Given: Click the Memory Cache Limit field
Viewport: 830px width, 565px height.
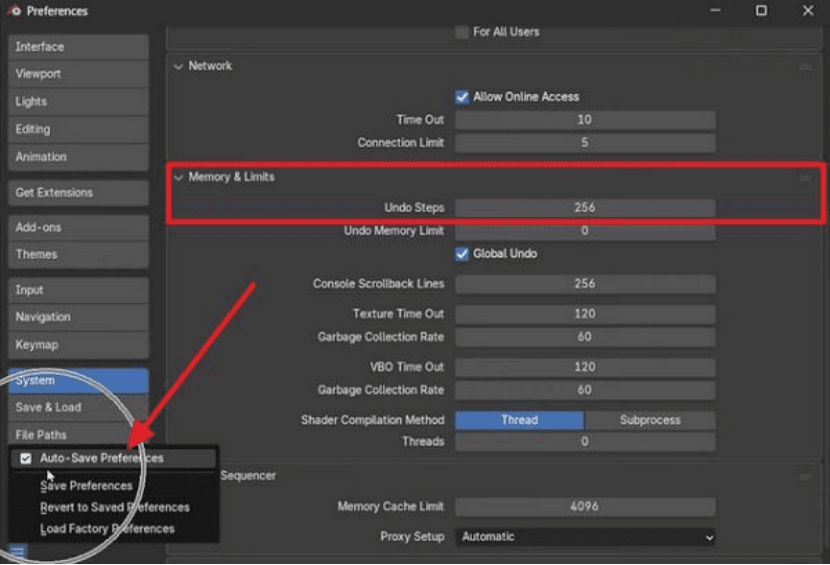Looking at the screenshot, I should [x=585, y=507].
